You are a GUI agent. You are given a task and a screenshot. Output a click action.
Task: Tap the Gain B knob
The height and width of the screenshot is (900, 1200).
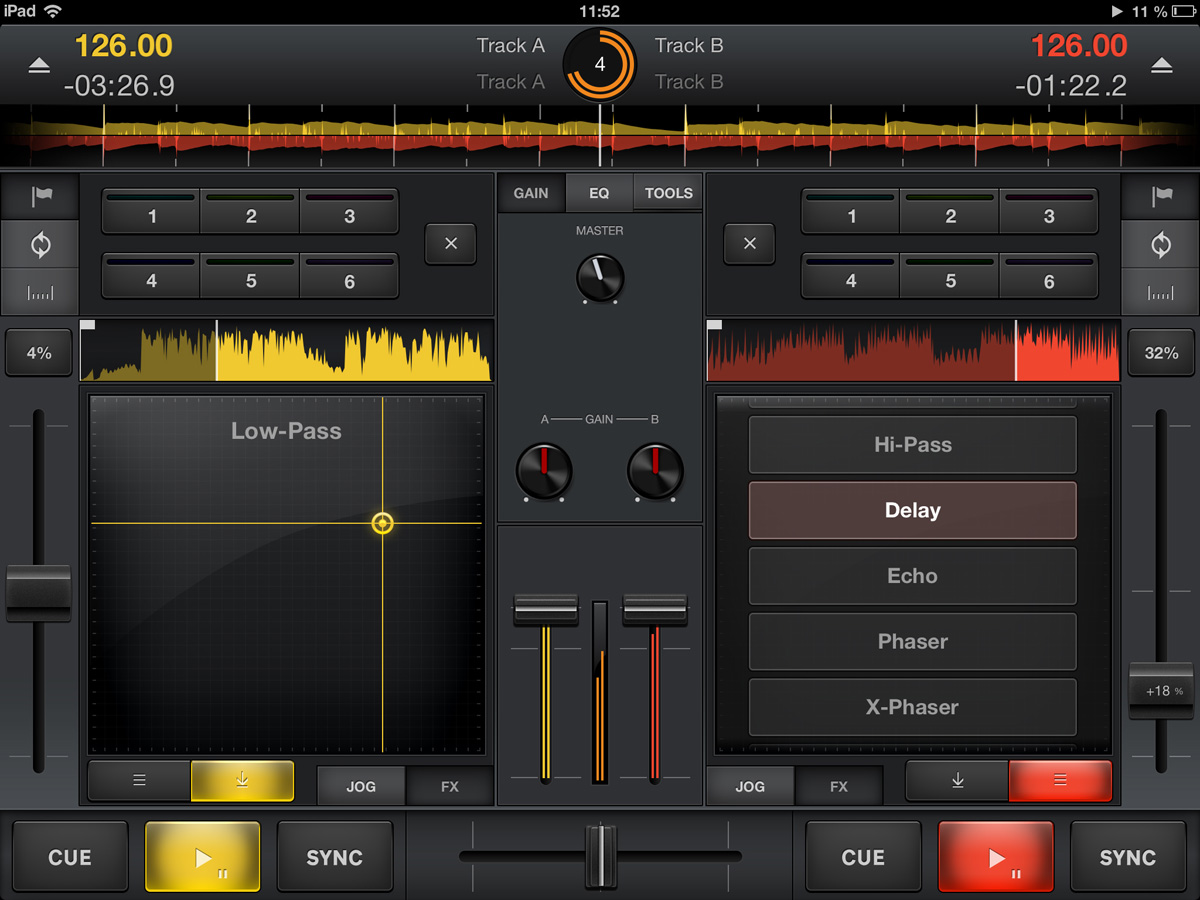tap(655, 470)
